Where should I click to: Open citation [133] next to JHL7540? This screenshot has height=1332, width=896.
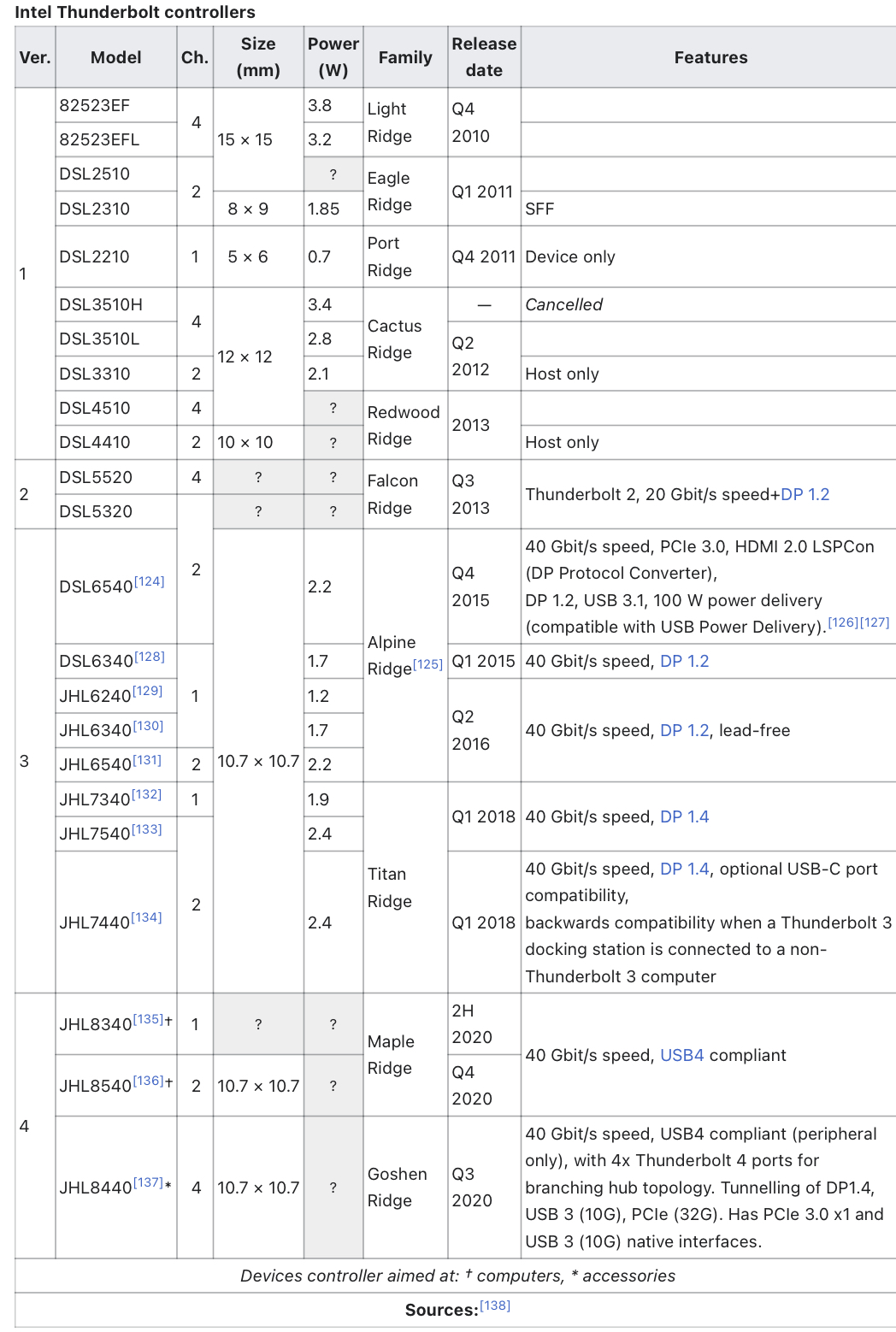tap(146, 829)
